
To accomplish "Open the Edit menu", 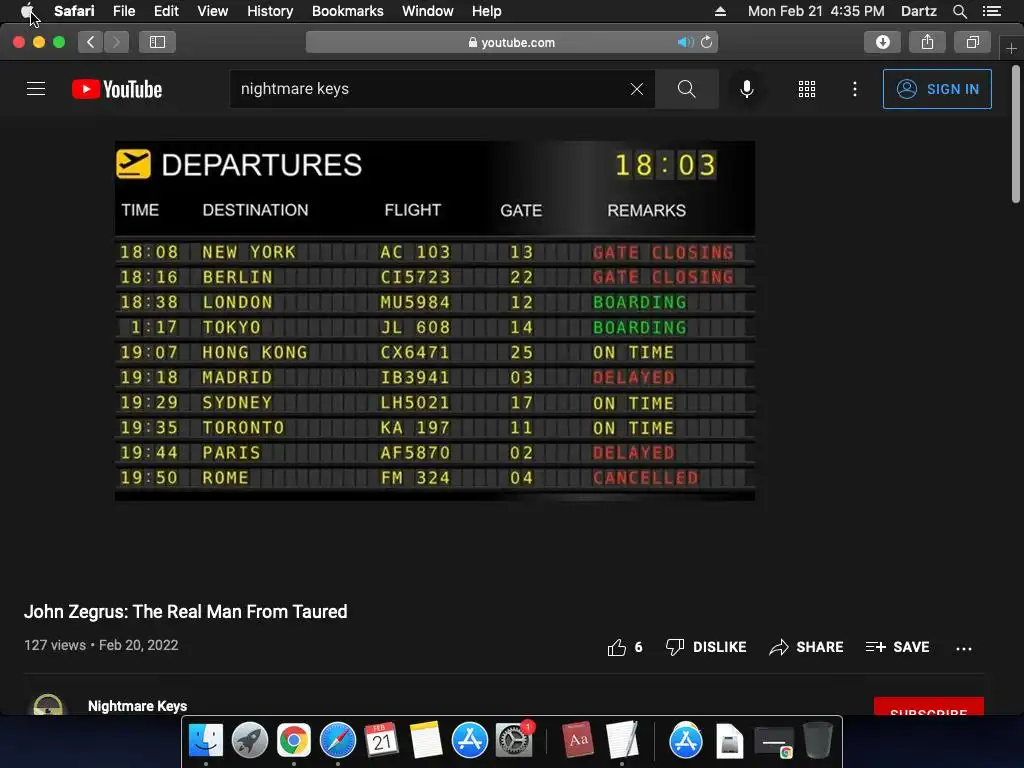I will [x=166, y=11].
